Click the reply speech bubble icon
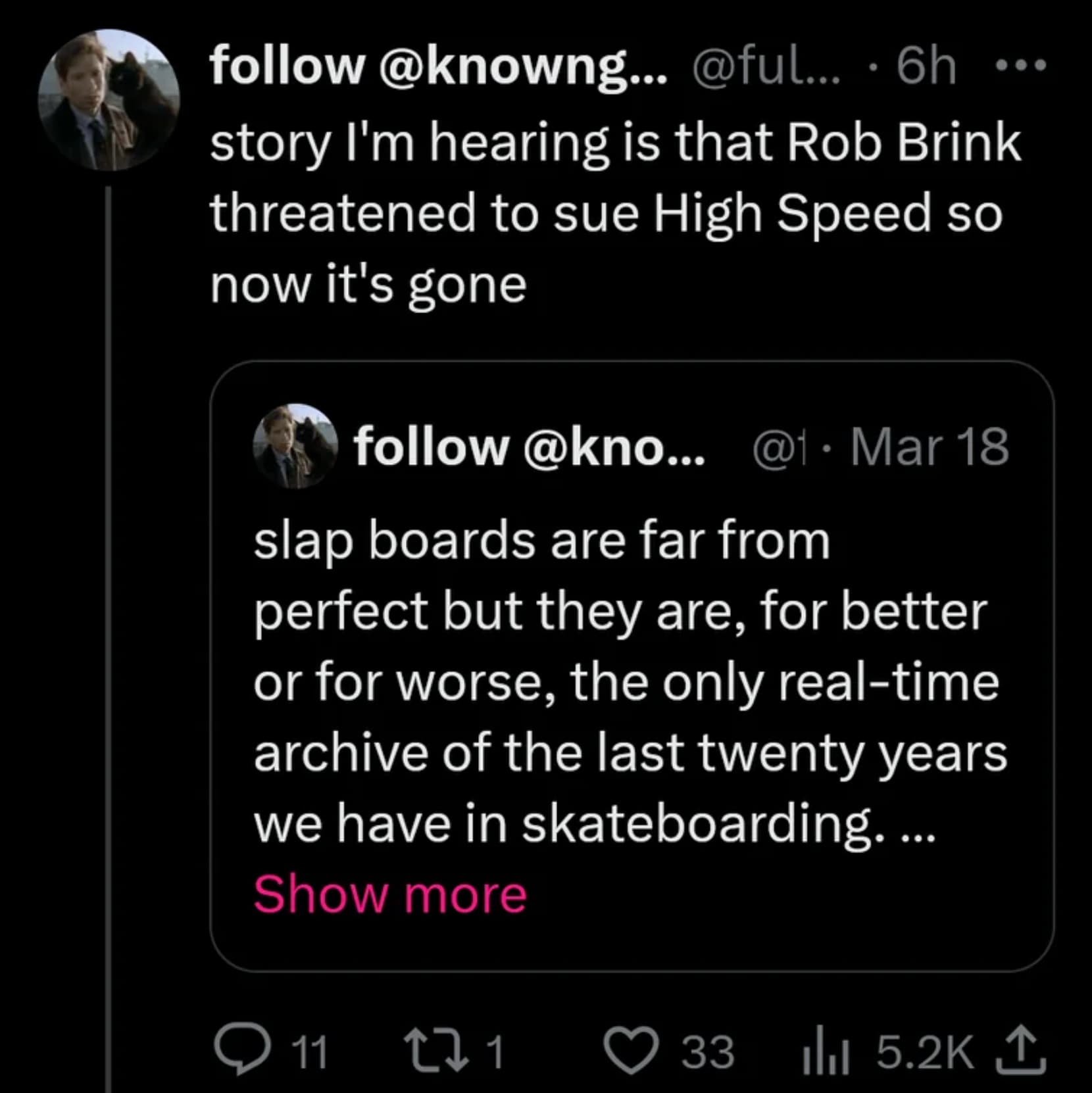The image size is (1092, 1093). tap(242, 1052)
